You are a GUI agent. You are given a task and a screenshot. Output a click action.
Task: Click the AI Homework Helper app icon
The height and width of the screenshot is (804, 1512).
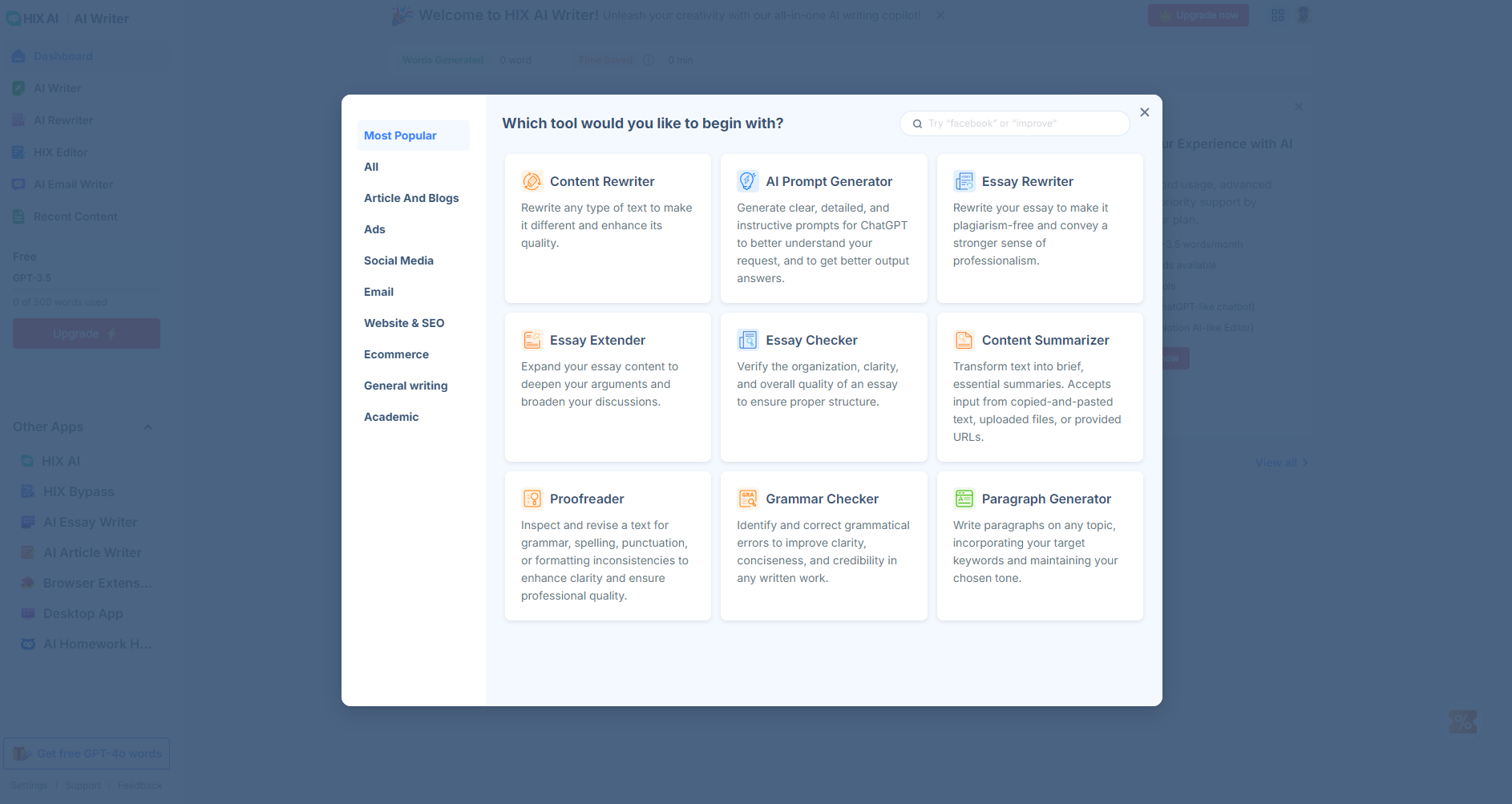point(28,644)
